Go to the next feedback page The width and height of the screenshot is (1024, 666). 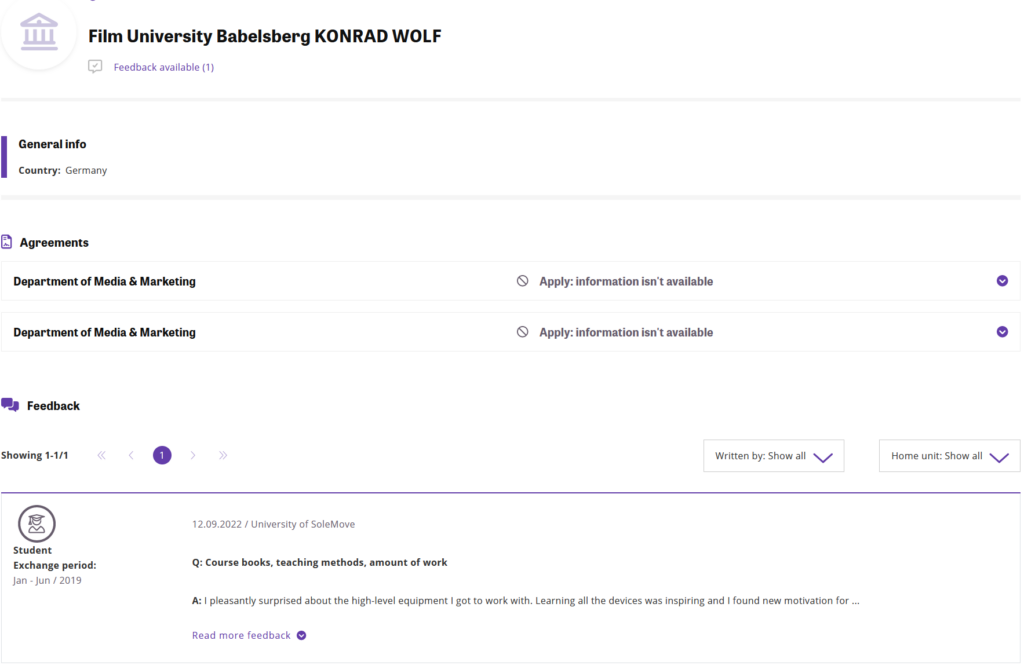[193, 455]
